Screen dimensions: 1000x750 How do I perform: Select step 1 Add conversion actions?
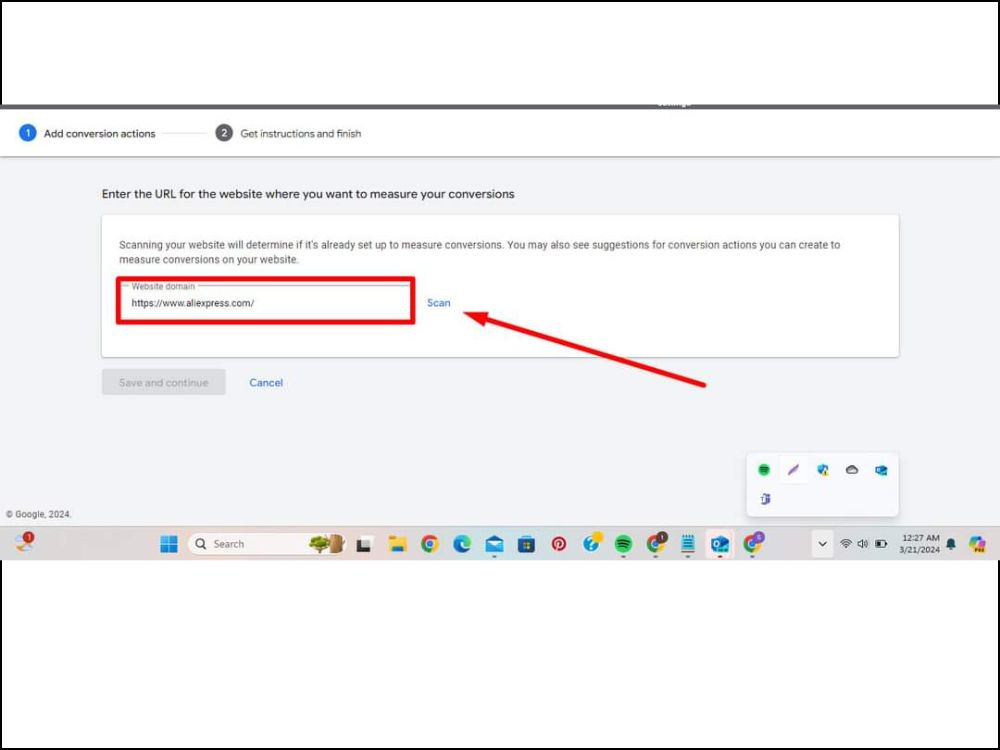[x=87, y=133]
